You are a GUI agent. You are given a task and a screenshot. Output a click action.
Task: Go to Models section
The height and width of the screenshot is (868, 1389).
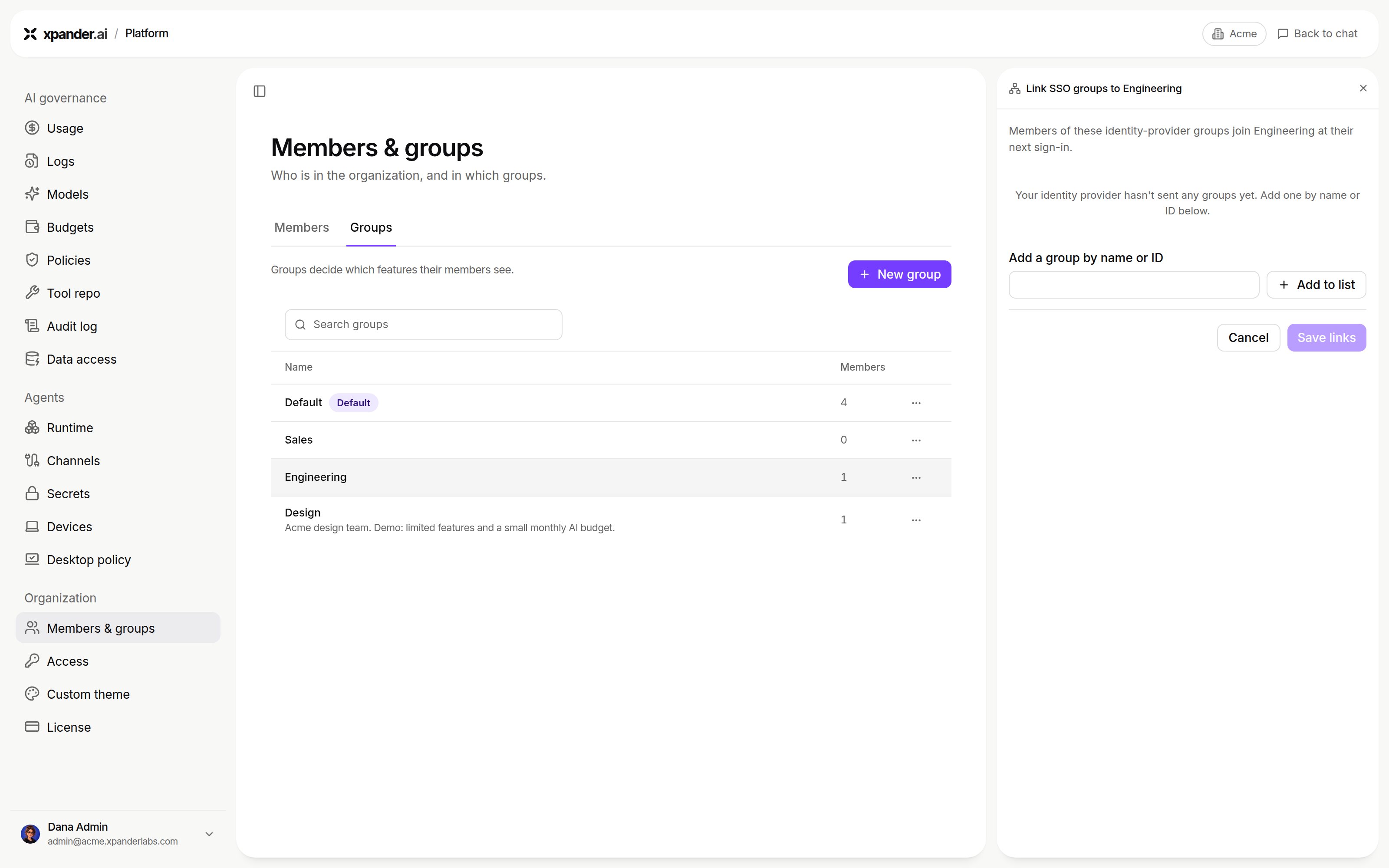click(118, 194)
